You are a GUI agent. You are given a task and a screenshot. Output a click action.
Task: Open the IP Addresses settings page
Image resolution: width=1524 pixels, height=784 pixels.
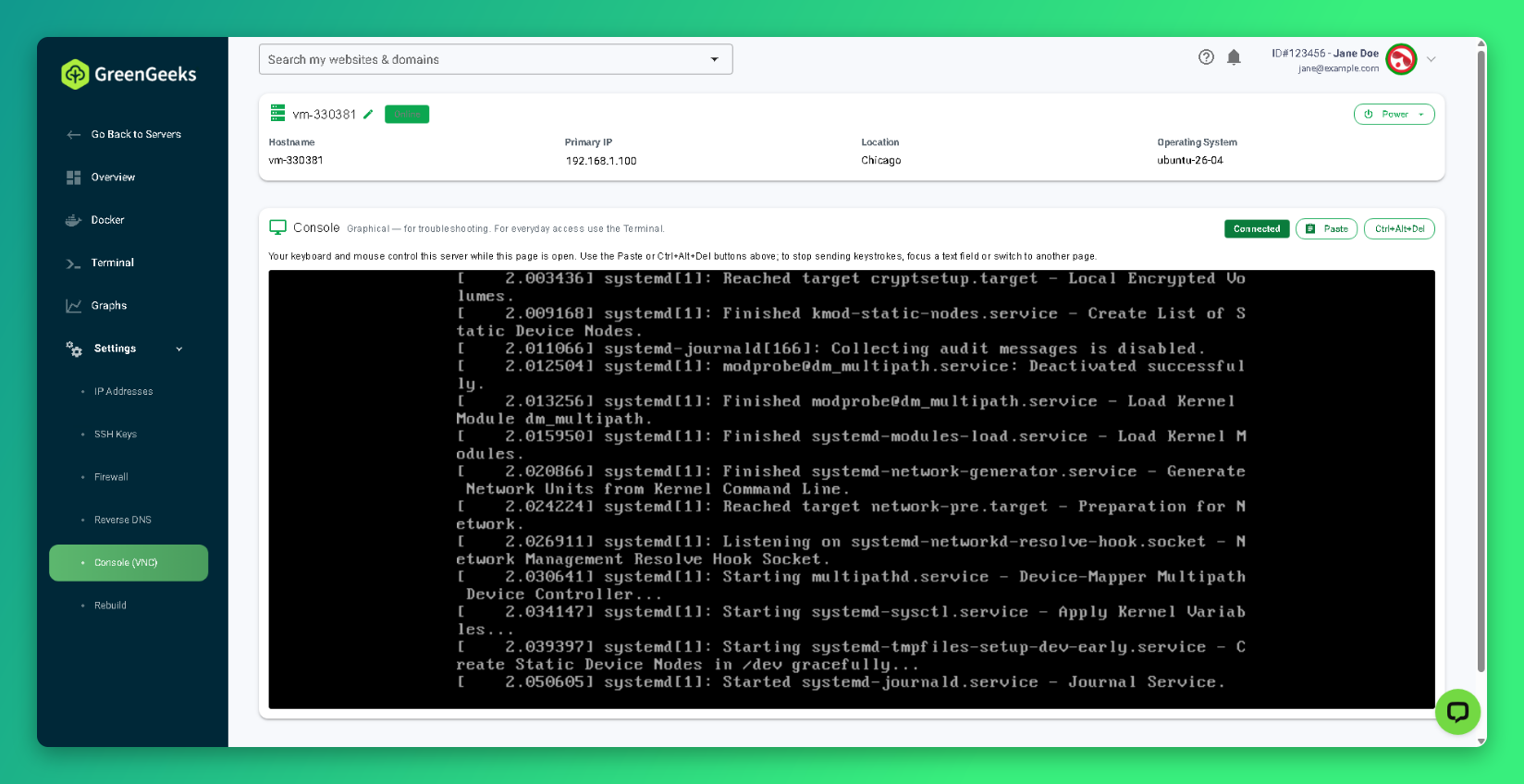[124, 392]
